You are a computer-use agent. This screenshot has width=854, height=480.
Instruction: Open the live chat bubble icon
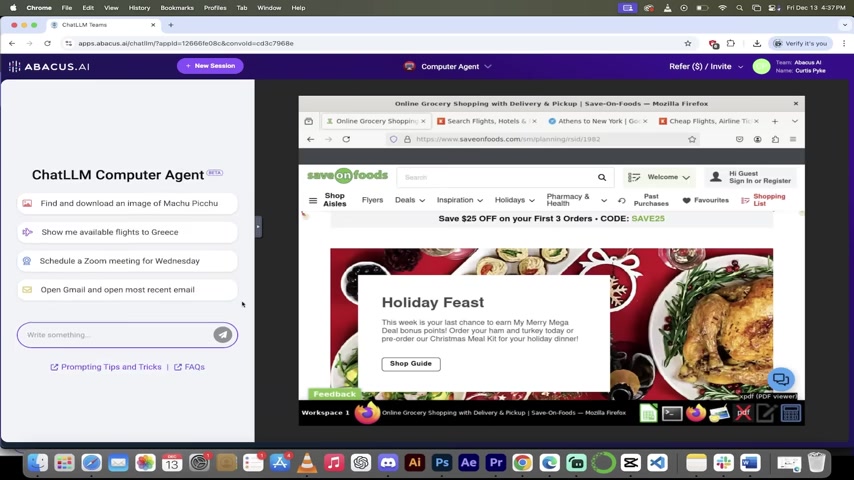click(781, 379)
